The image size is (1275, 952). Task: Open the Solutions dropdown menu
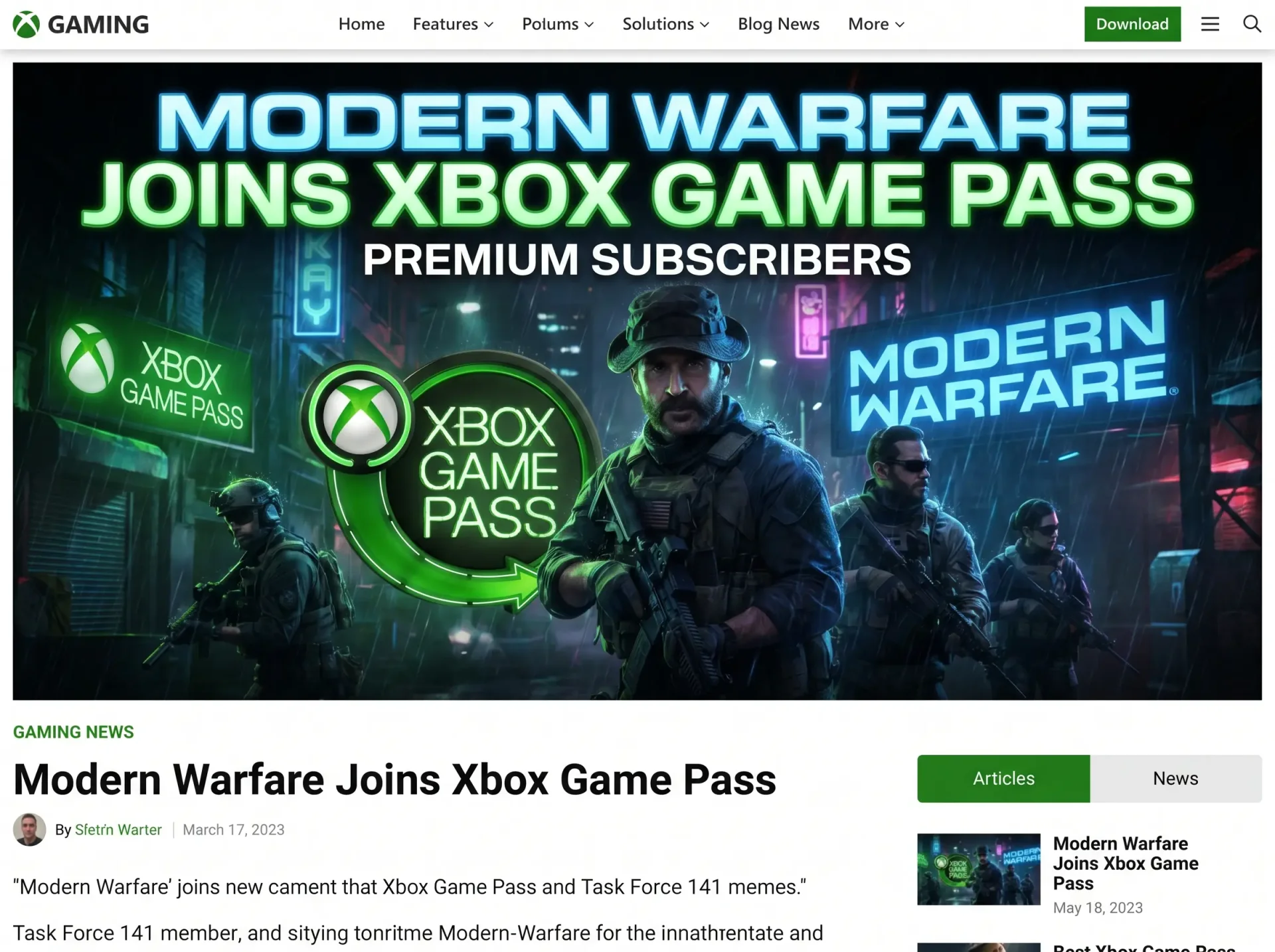coord(665,24)
